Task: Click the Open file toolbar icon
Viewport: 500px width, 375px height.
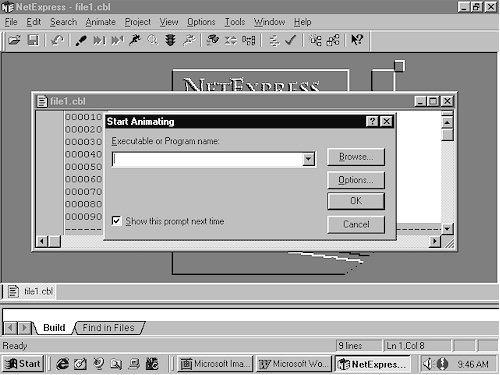Action: (15, 40)
